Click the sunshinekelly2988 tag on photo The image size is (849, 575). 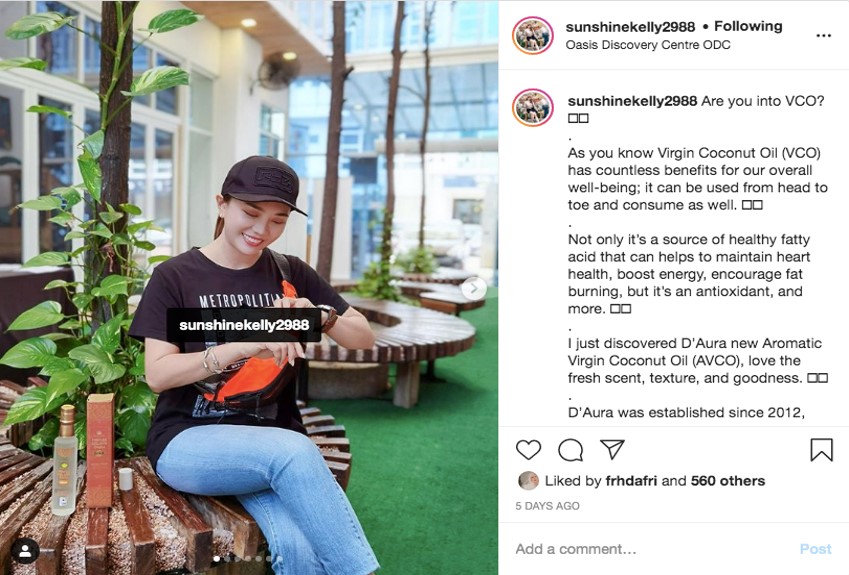(244, 325)
